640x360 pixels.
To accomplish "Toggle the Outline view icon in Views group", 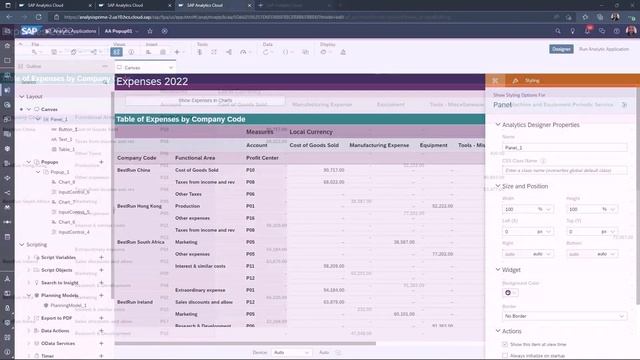I will coord(117,52).
